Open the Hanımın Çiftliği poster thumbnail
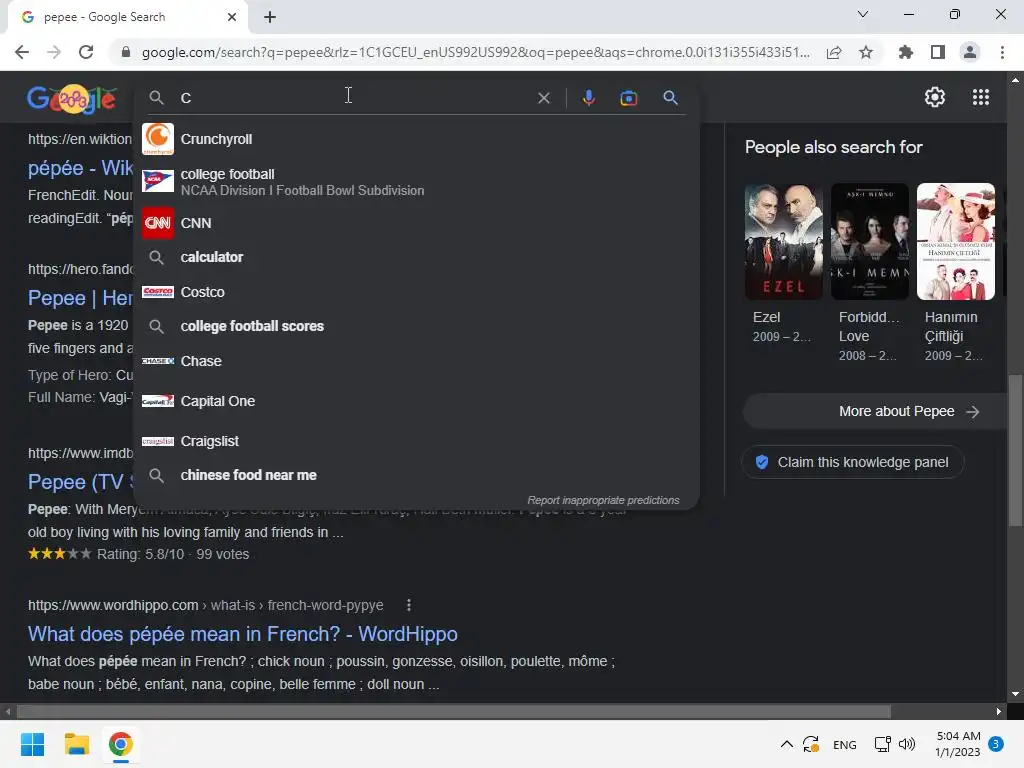 tap(955, 242)
